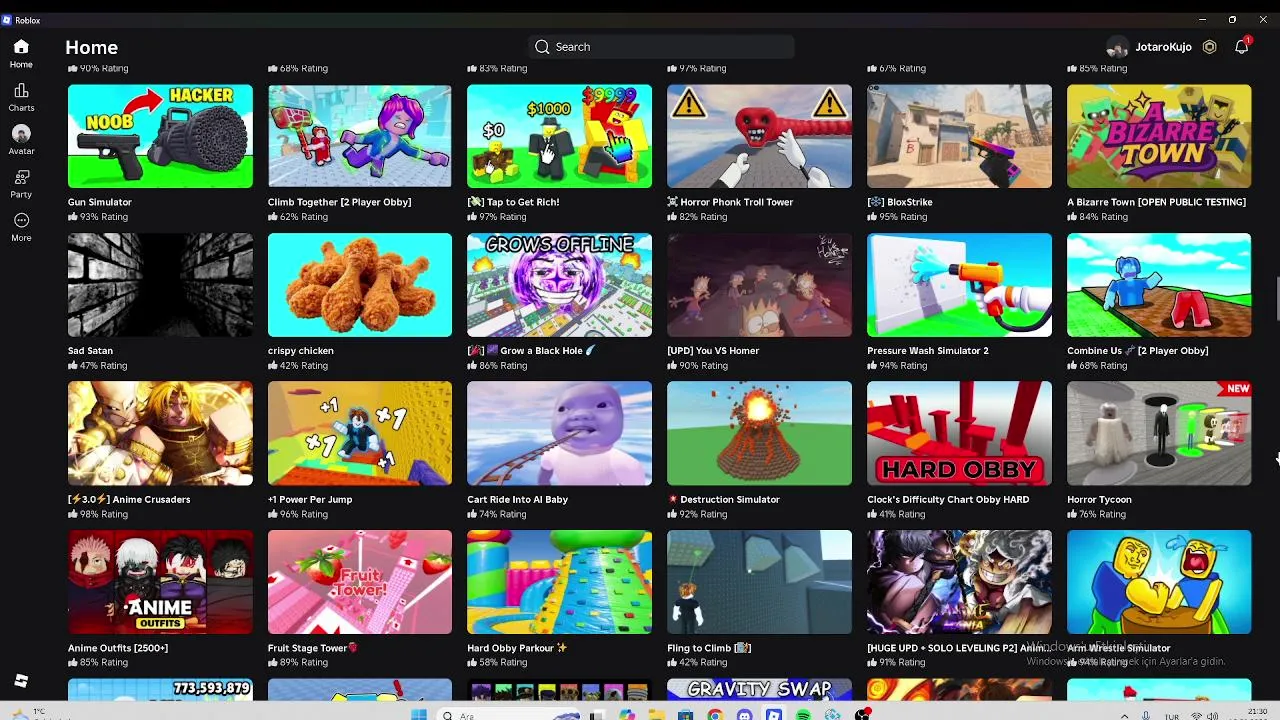Select the Horror Tycoon title
The width and height of the screenshot is (1280, 720).
[x=1099, y=499]
